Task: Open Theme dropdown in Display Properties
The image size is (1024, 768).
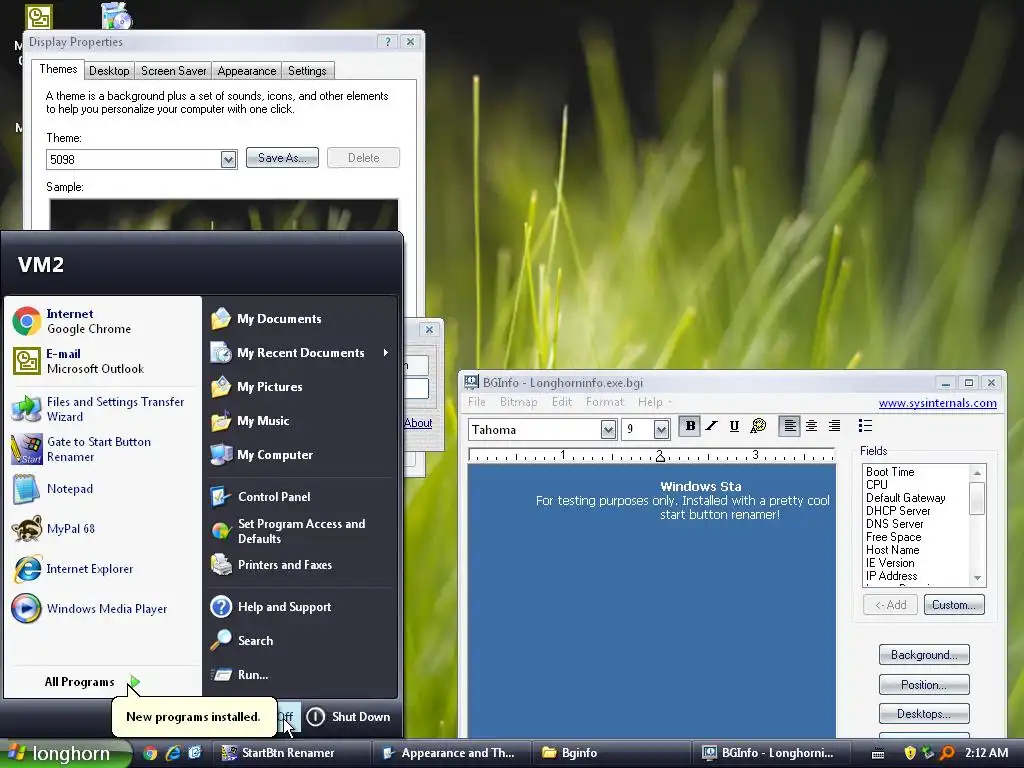Action: click(x=228, y=159)
